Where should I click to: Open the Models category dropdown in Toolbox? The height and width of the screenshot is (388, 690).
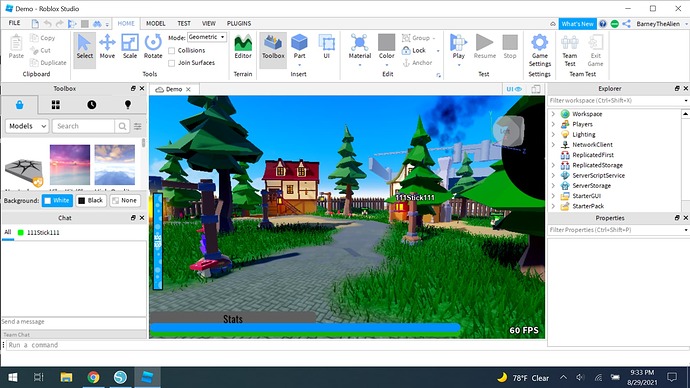tap(27, 126)
